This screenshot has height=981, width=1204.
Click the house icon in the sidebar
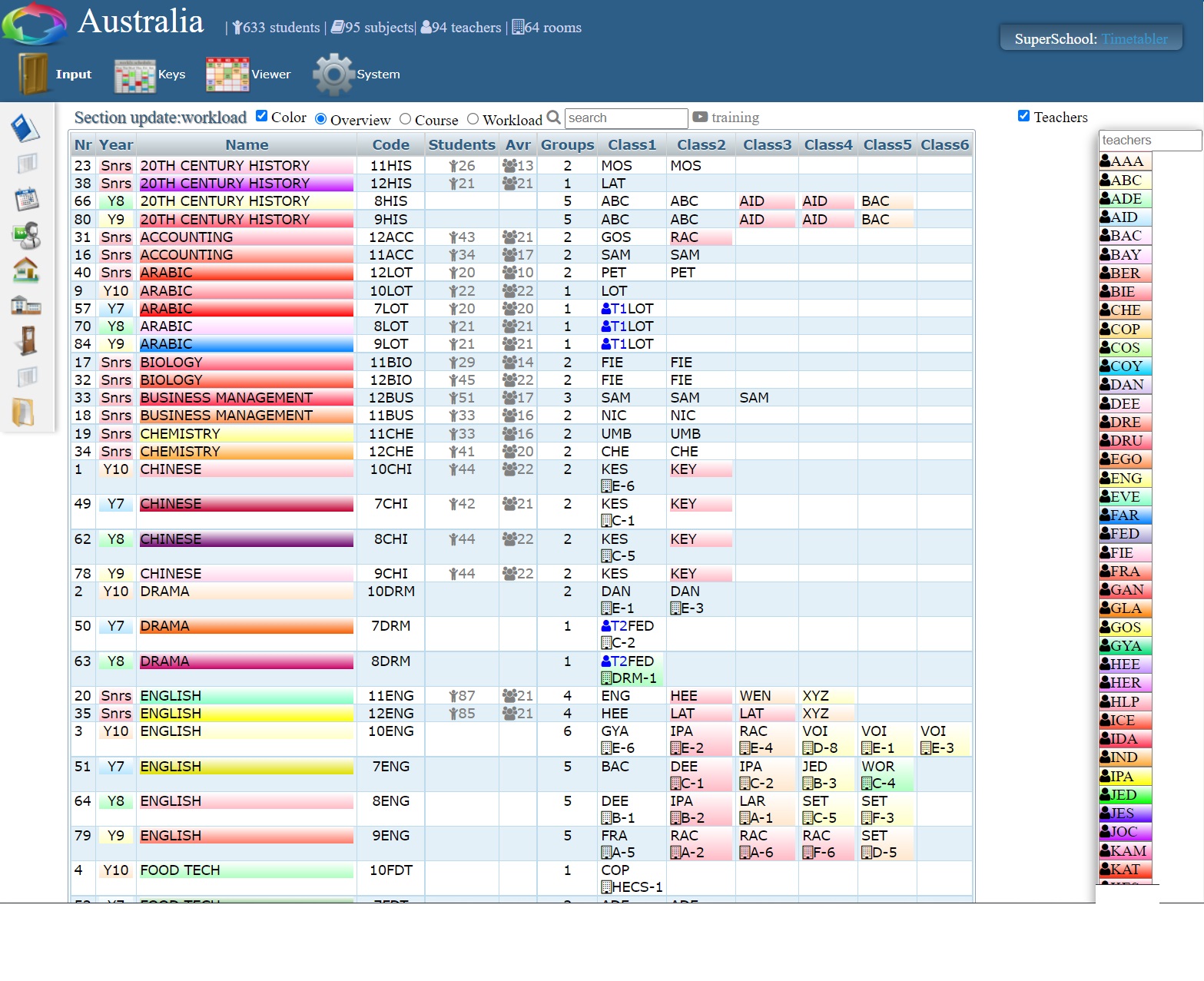pyautogui.click(x=26, y=270)
